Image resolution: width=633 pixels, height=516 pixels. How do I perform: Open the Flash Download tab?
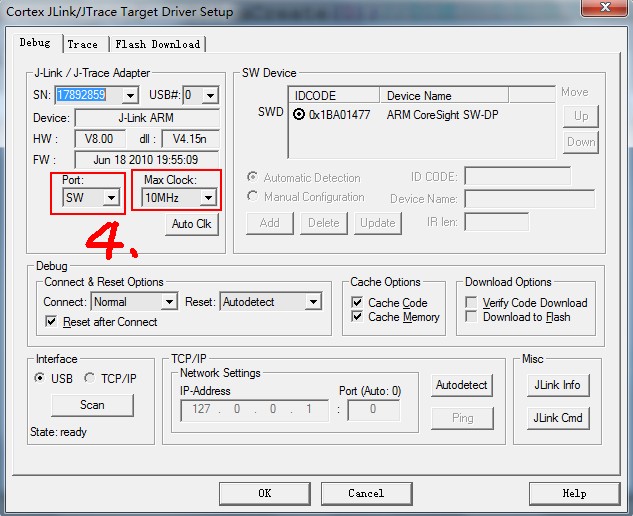point(157,44)
